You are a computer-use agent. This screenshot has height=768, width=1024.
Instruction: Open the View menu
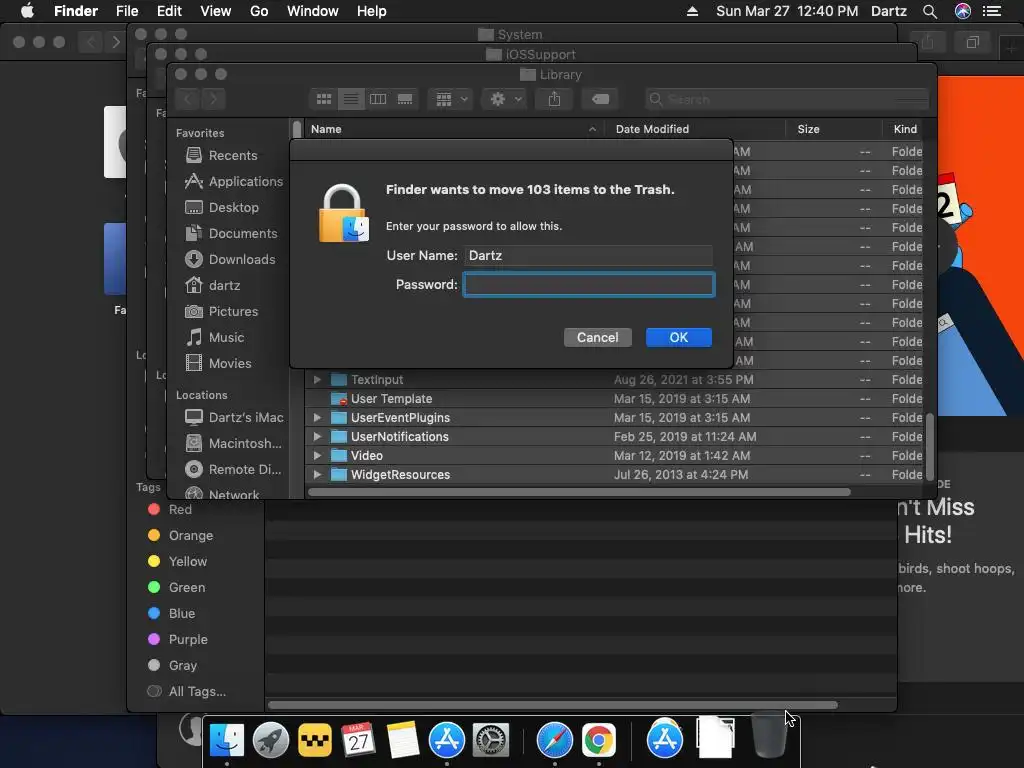tap(216, 11)
